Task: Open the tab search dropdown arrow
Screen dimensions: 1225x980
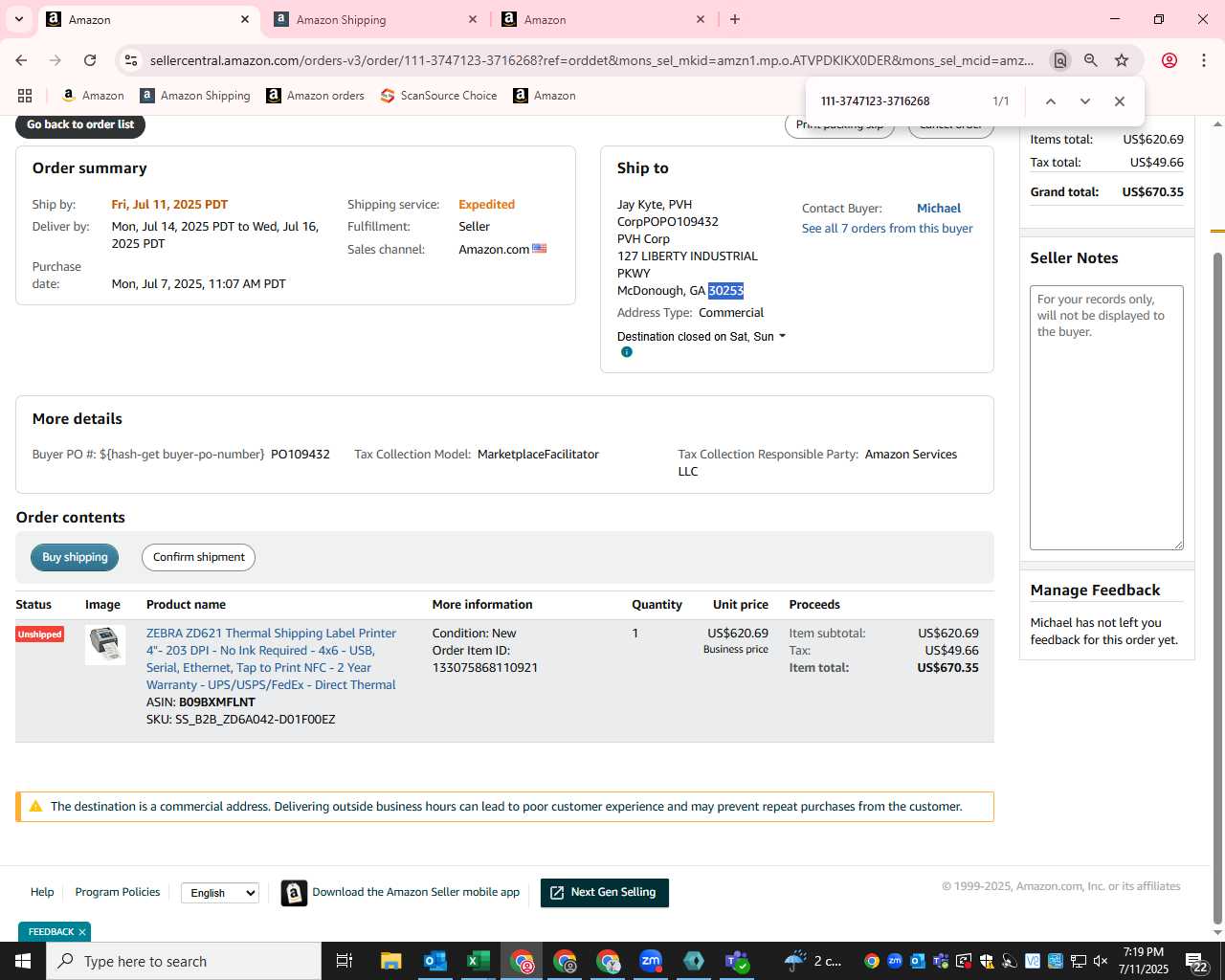Action: (18, 19)
